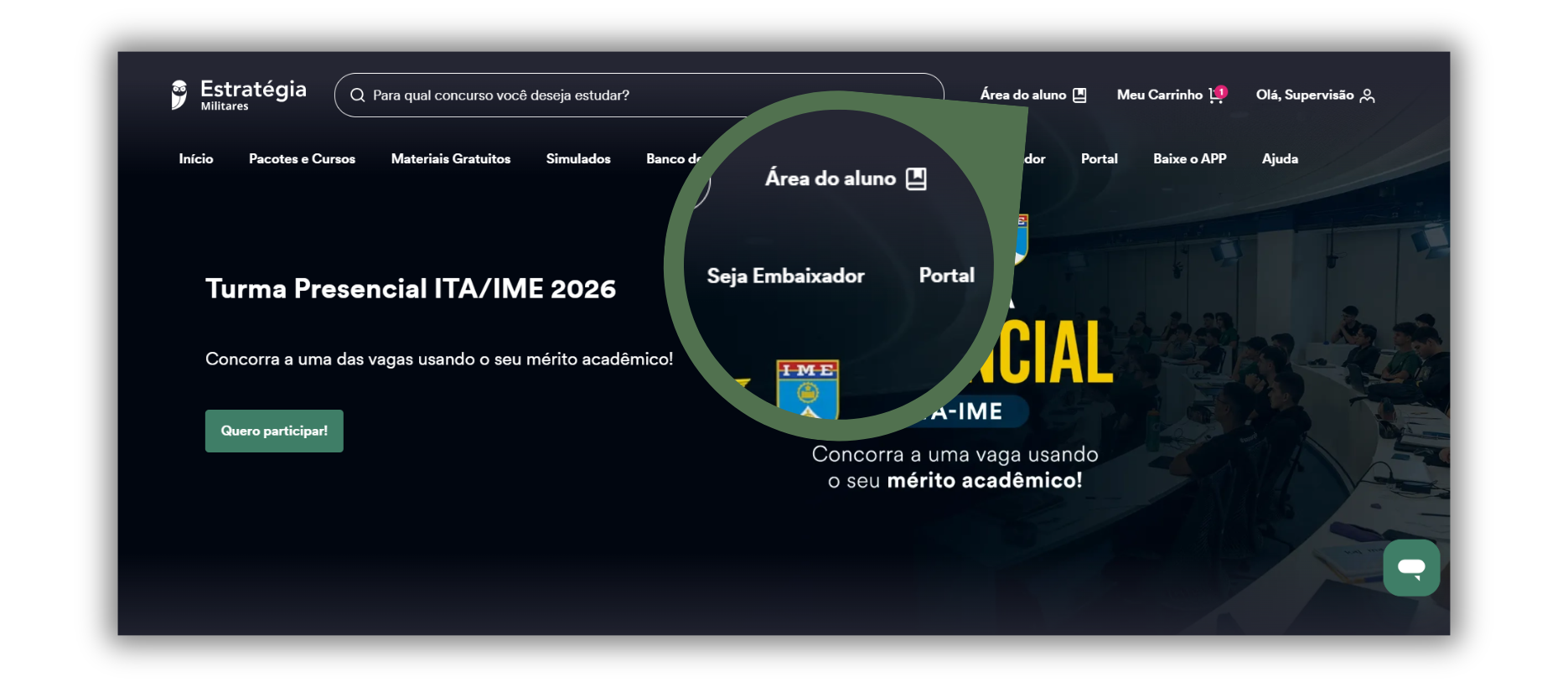Open the green chat widget button

point(1411,568)
